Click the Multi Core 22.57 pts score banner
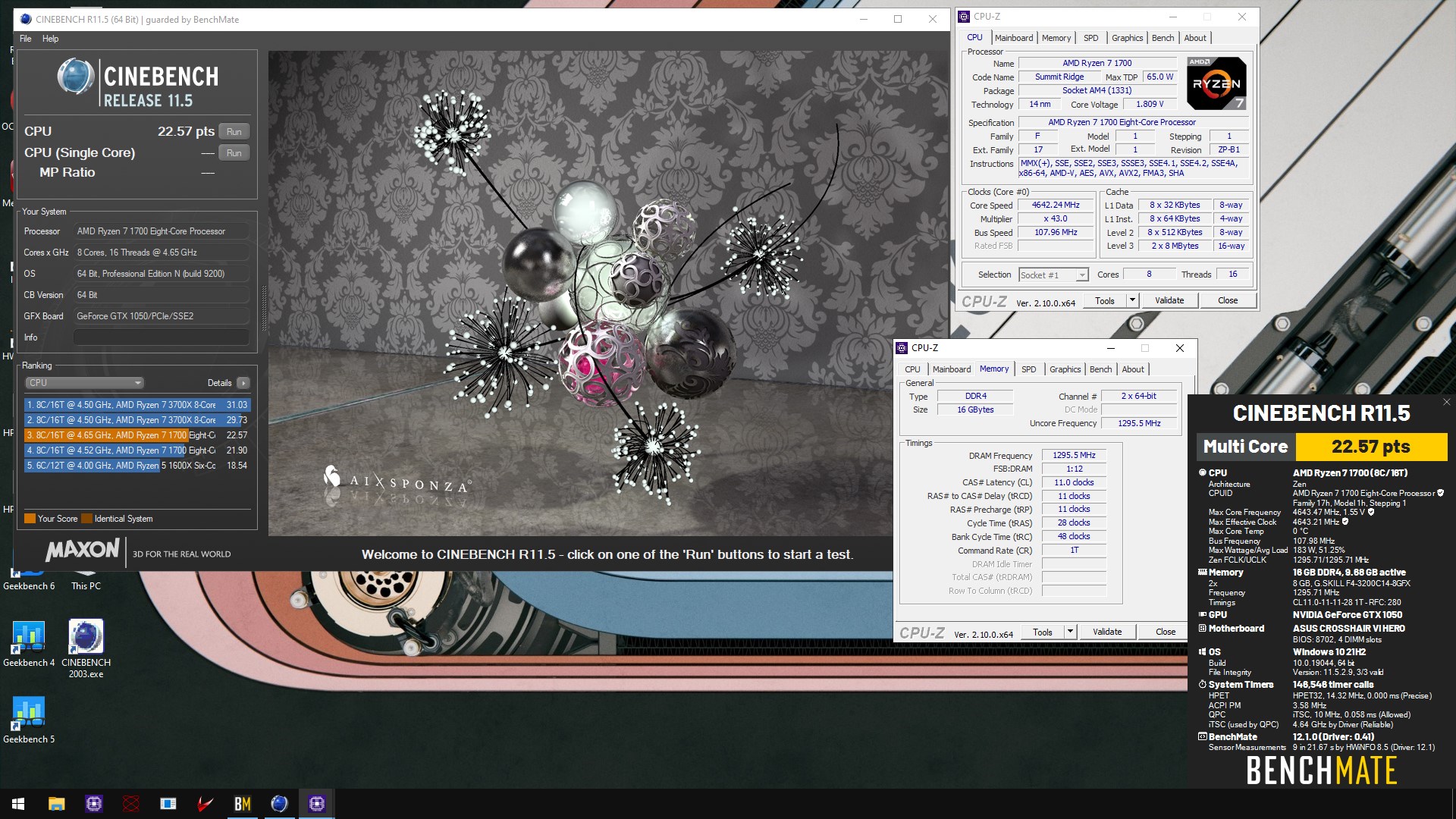 click(x=1322, y=447)
